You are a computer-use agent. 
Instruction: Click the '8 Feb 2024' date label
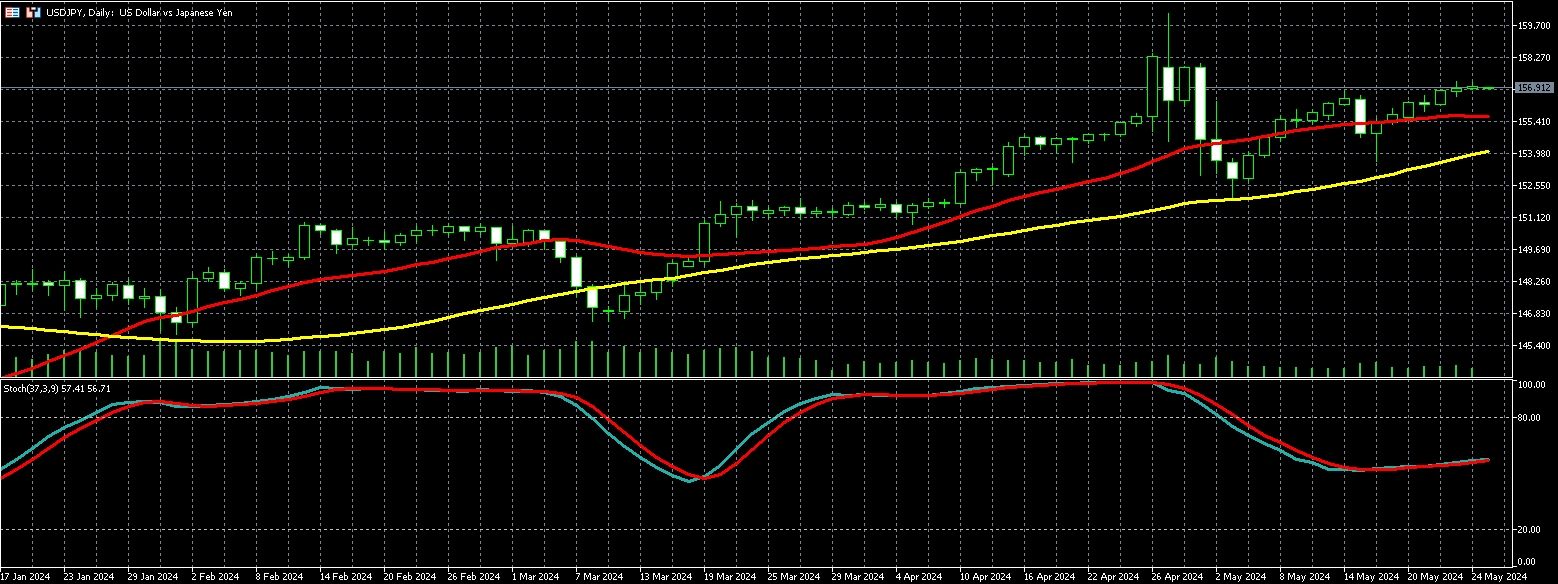pos(279,577)
